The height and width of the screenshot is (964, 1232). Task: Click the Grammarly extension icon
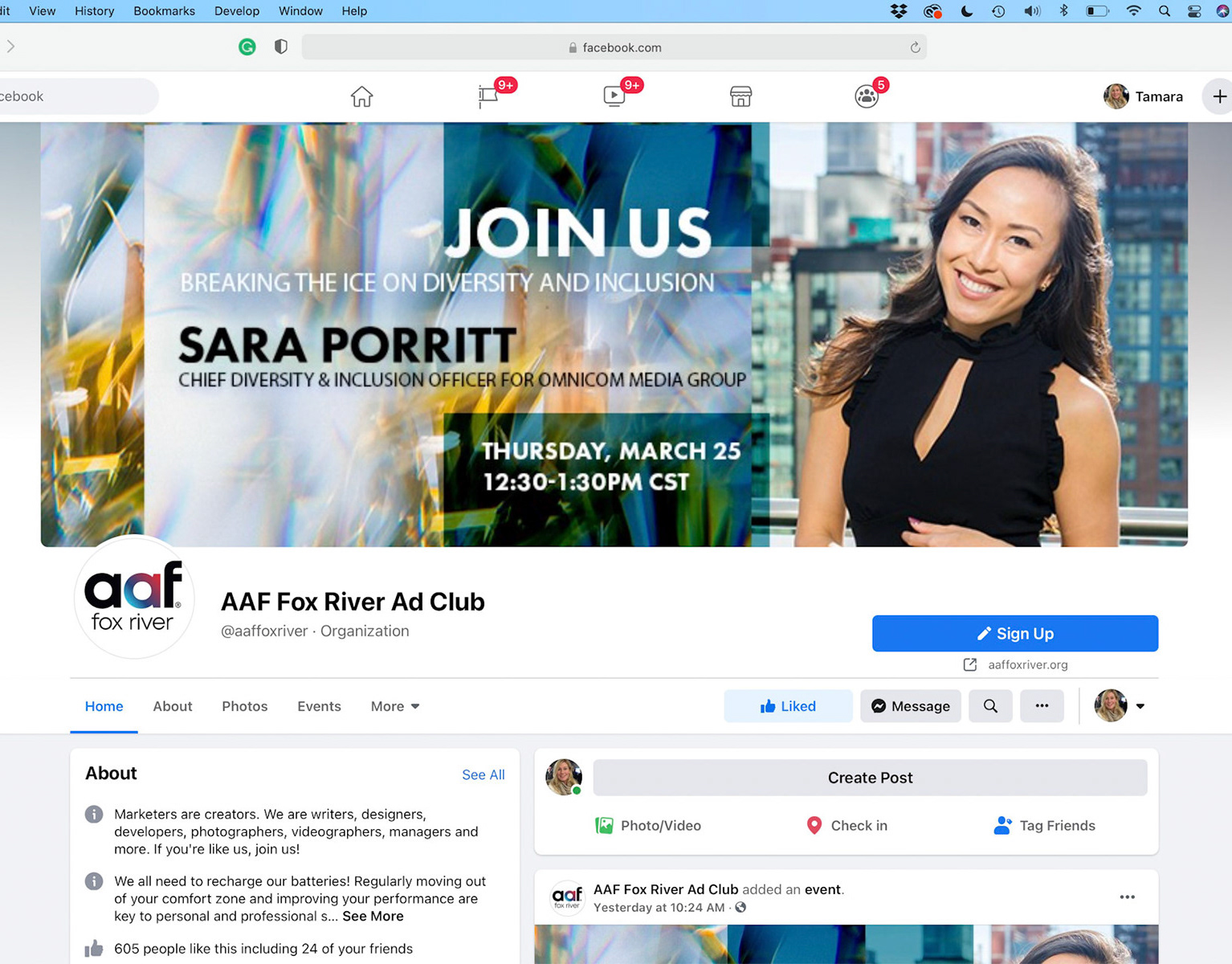coord(247,47)
